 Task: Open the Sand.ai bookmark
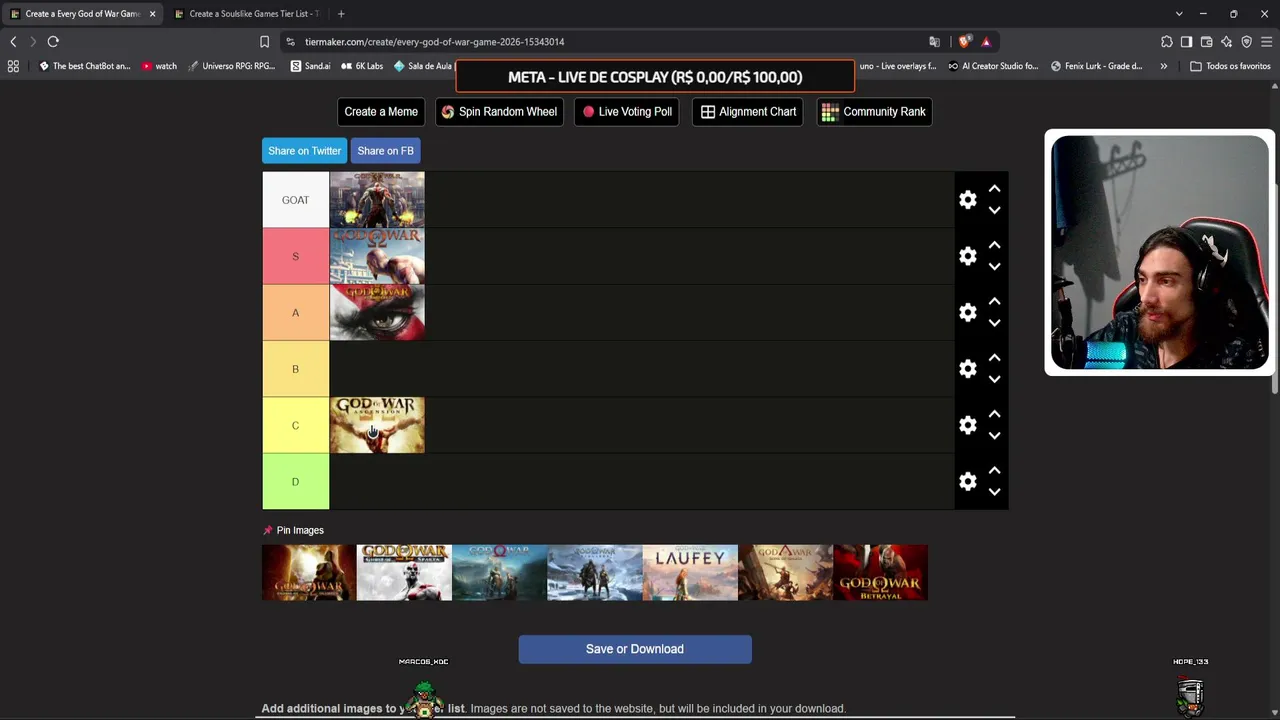pos(310,66)
